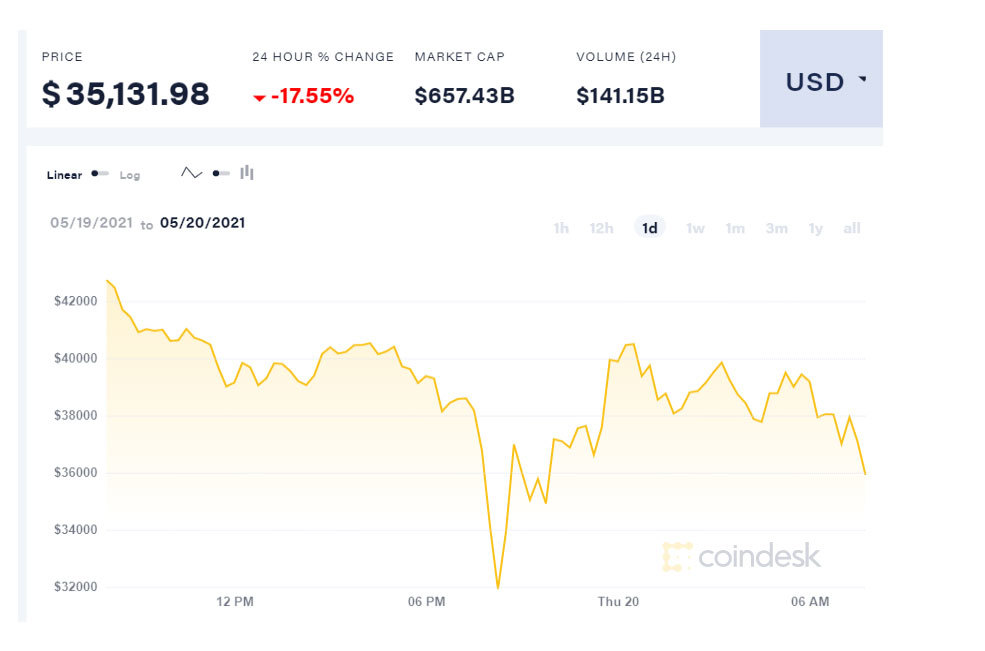985x651 pixels.
Task: Toggle the line/candlestick chart switch
Action: tap(221, 173)
